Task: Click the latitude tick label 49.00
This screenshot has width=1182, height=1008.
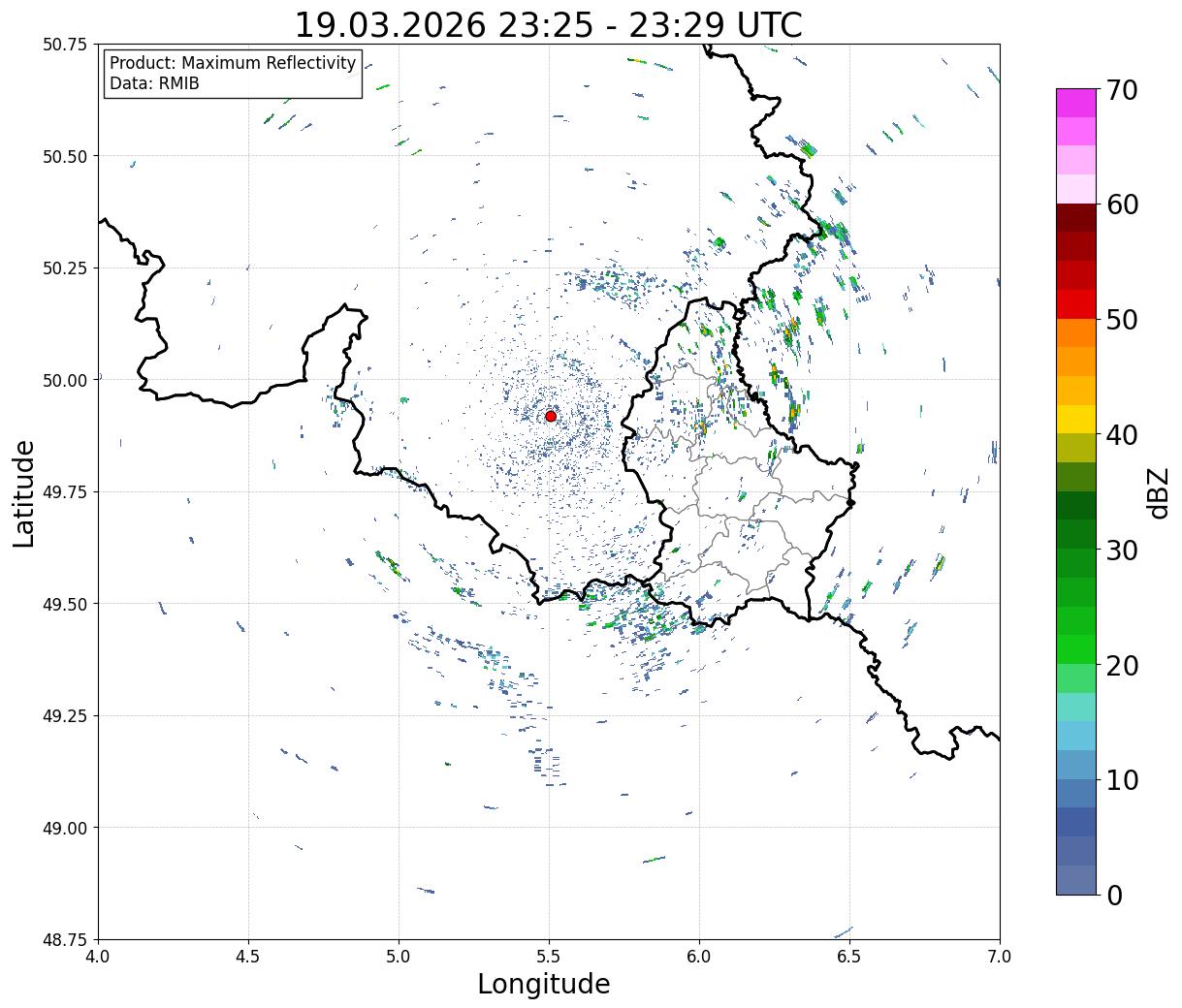Action: coord(65,828)
